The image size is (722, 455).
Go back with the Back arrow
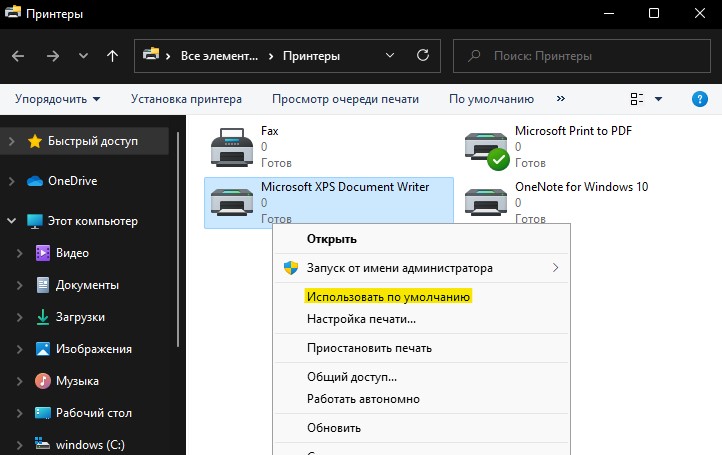[18, 56]
